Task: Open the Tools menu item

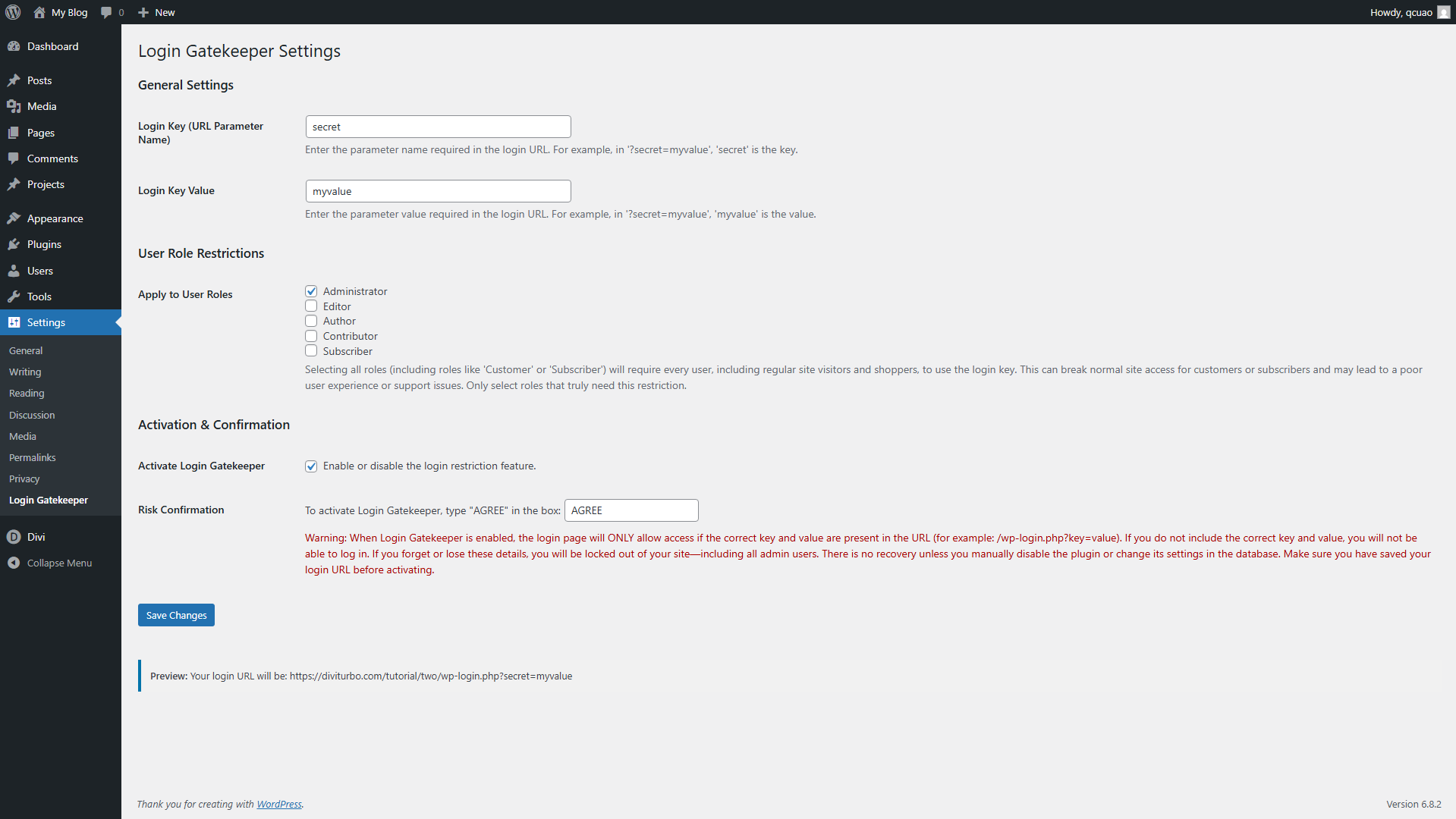Action: pos(39,297)
